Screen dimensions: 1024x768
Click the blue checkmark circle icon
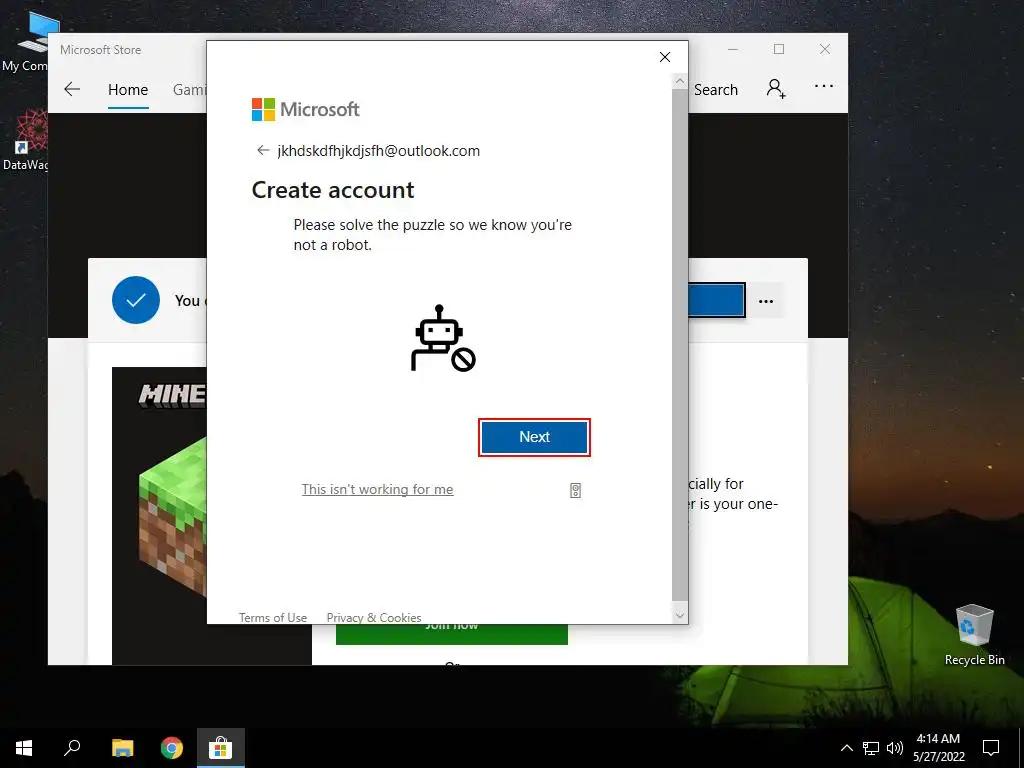coord(136,300)
